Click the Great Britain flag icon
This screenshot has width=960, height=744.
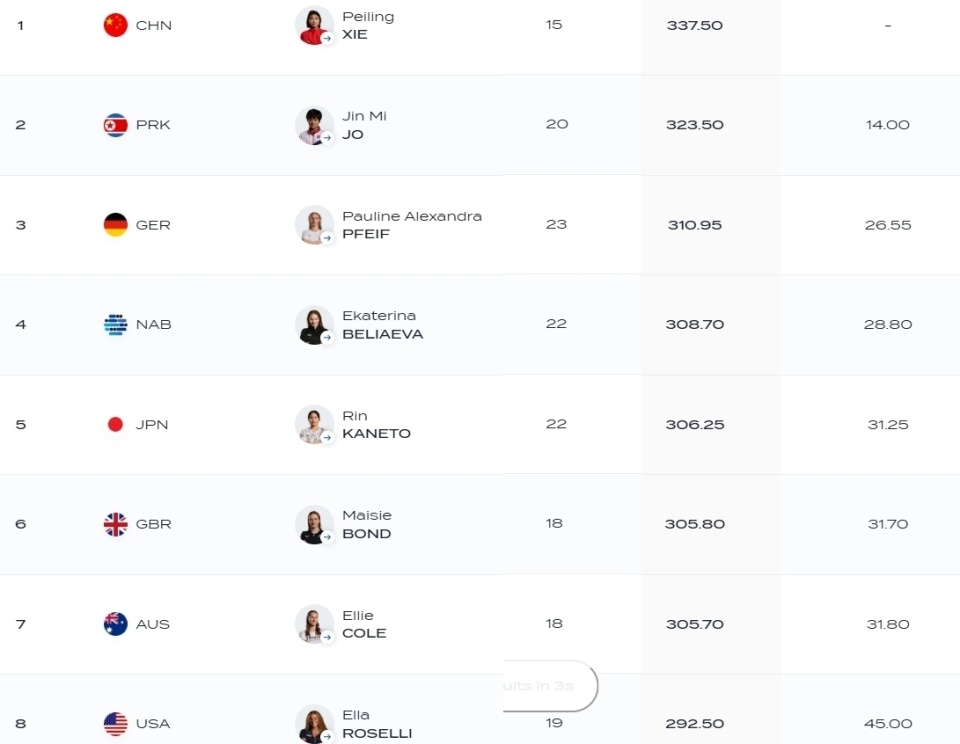pos(115,524)
